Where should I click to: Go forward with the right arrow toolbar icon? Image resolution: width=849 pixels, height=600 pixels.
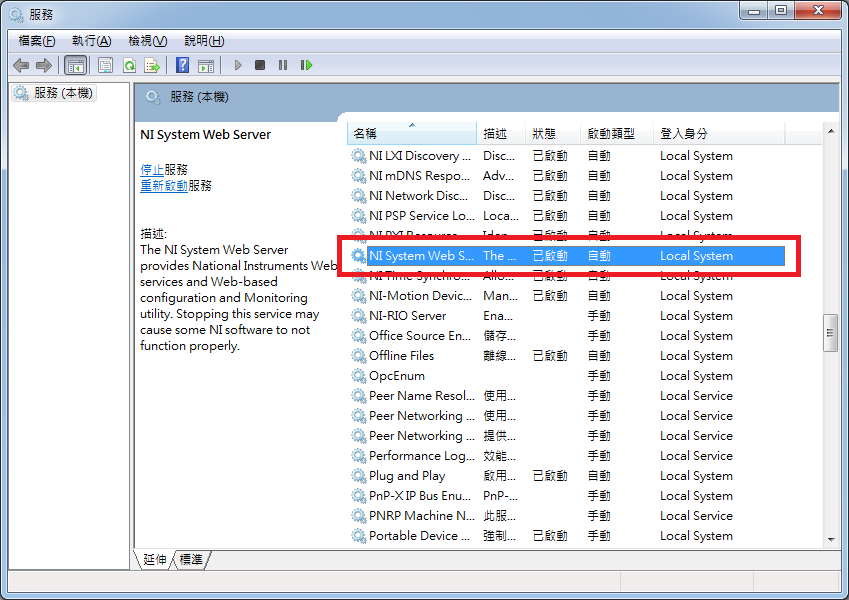(44, 66)
